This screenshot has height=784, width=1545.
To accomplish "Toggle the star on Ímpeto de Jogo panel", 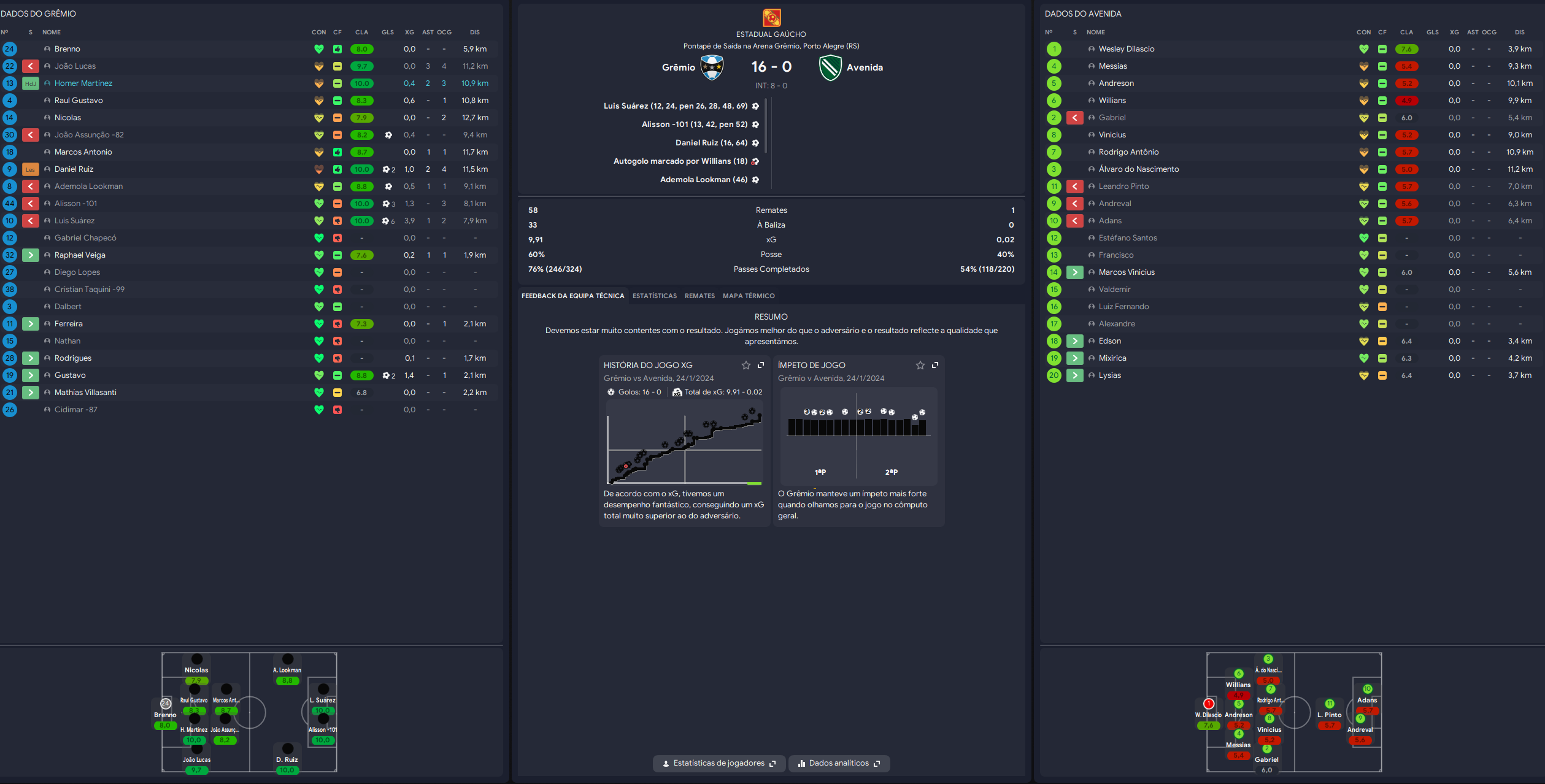I will click(x=920, y=365).
